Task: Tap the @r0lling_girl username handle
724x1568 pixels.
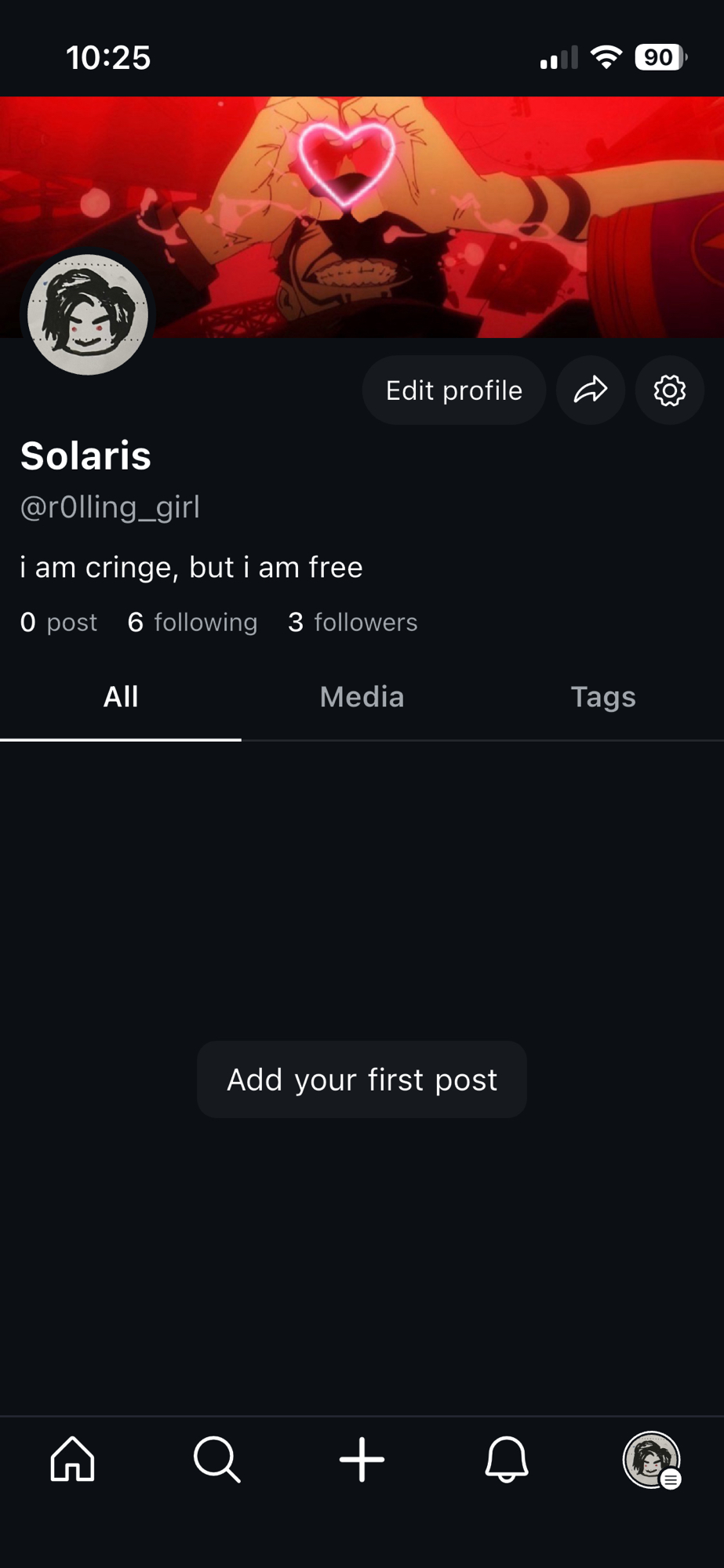Action: [x=110, y=507]
